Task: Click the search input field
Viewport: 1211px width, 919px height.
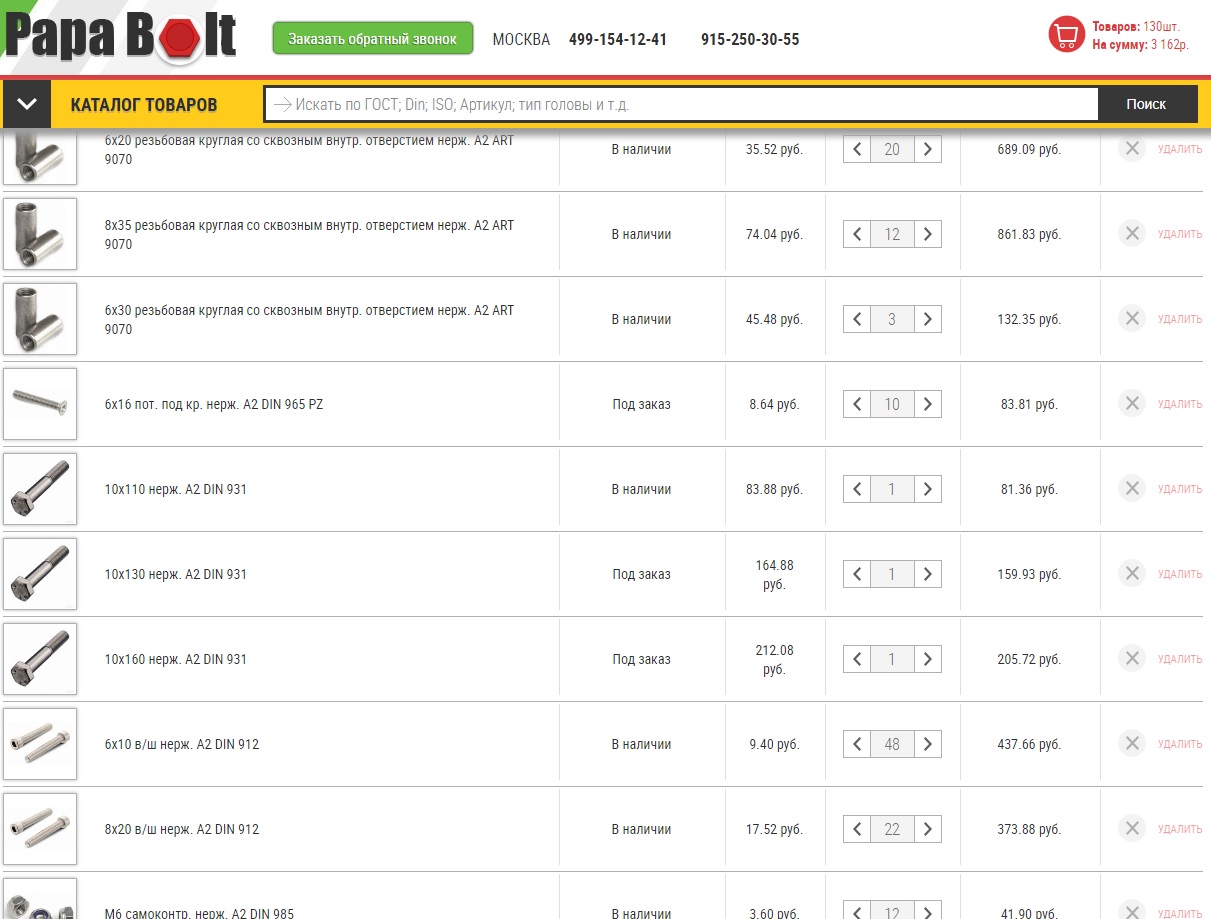Action: [681, 104]
